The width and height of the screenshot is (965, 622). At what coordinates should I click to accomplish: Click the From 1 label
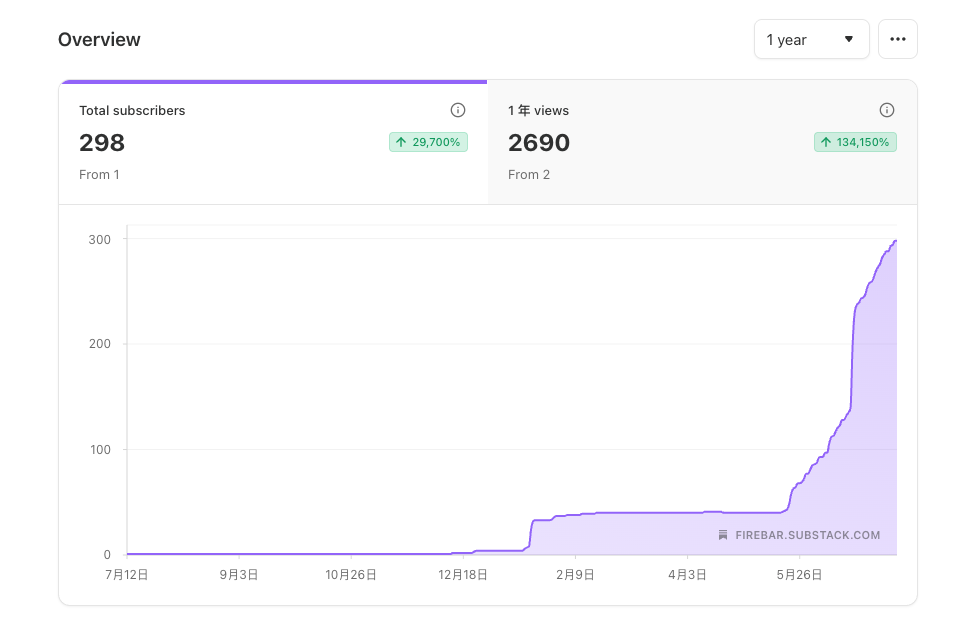(99, 175)
